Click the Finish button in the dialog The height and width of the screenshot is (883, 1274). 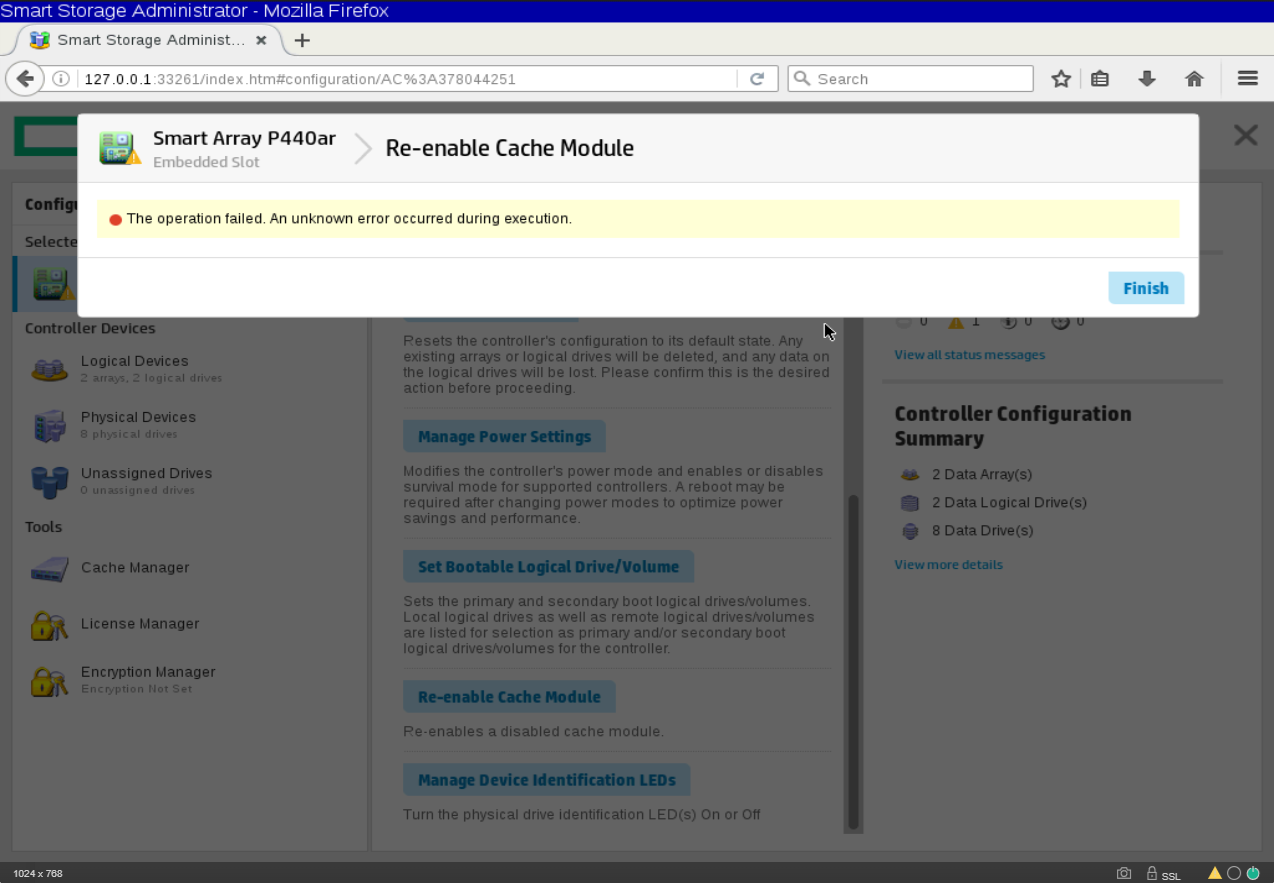[x=1146, y=288]
